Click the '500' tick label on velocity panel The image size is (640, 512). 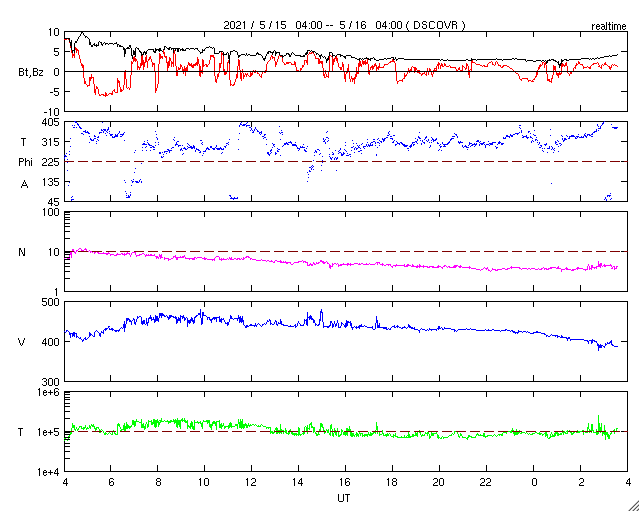51,302
